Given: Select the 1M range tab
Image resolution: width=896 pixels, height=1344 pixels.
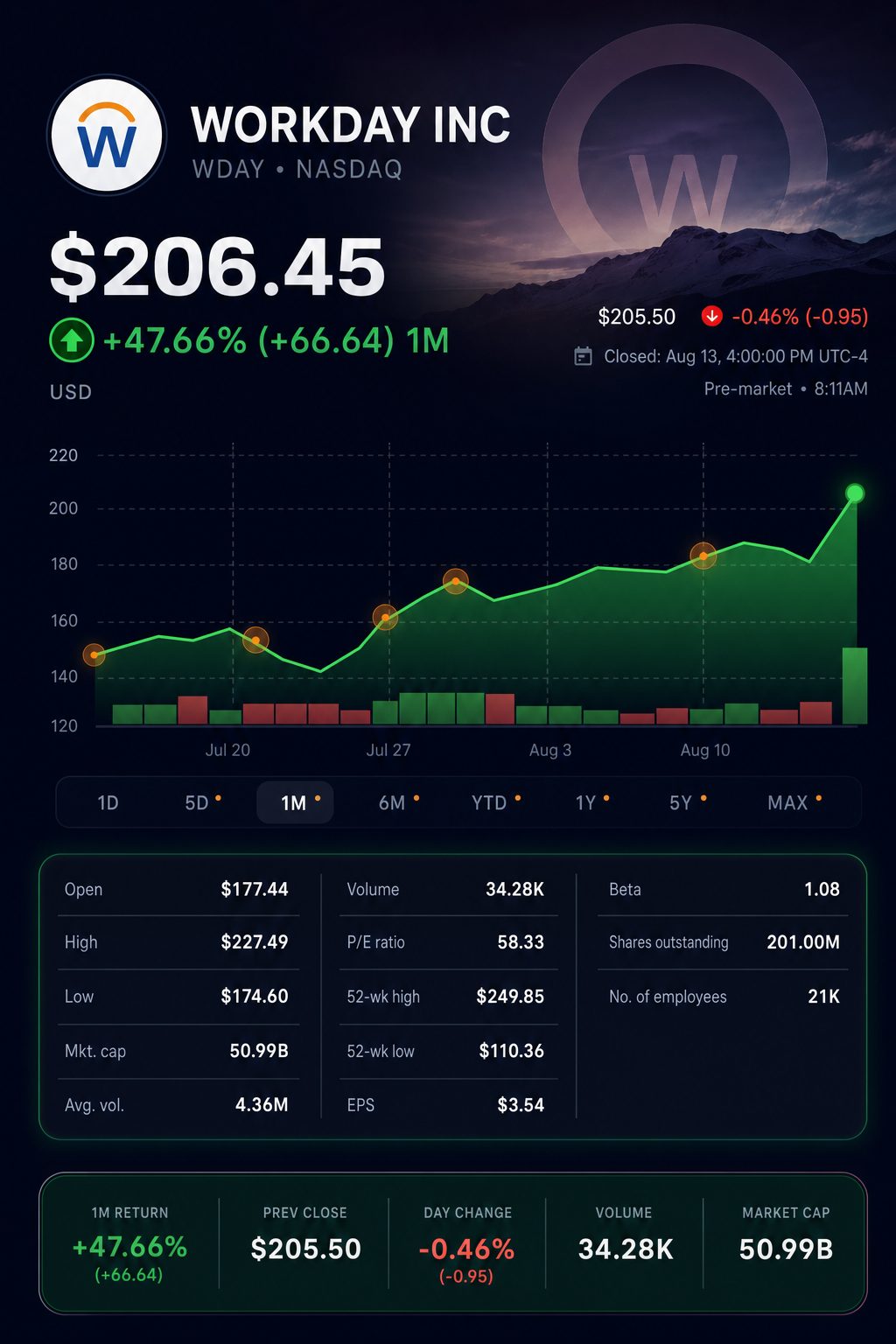Looking at the screenshot, I should pos(295,802).
